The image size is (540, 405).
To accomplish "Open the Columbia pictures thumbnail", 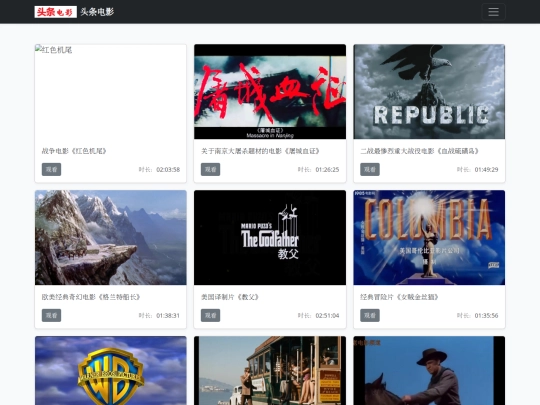I will 429,238.
